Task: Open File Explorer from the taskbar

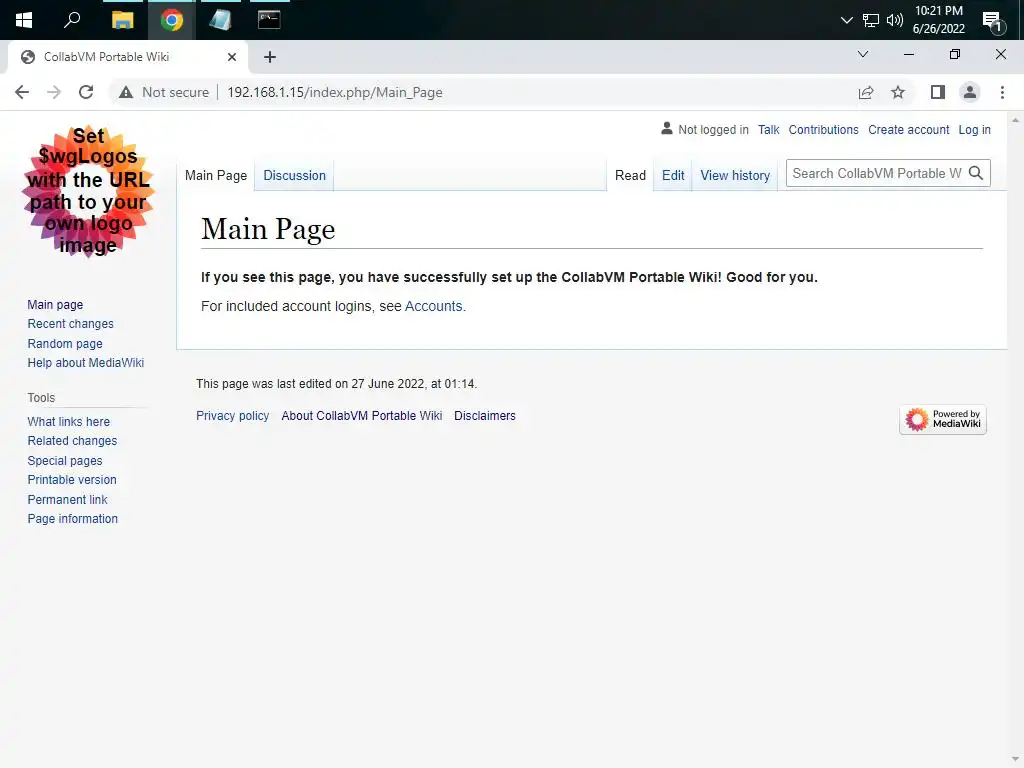Action: [122, 20]
